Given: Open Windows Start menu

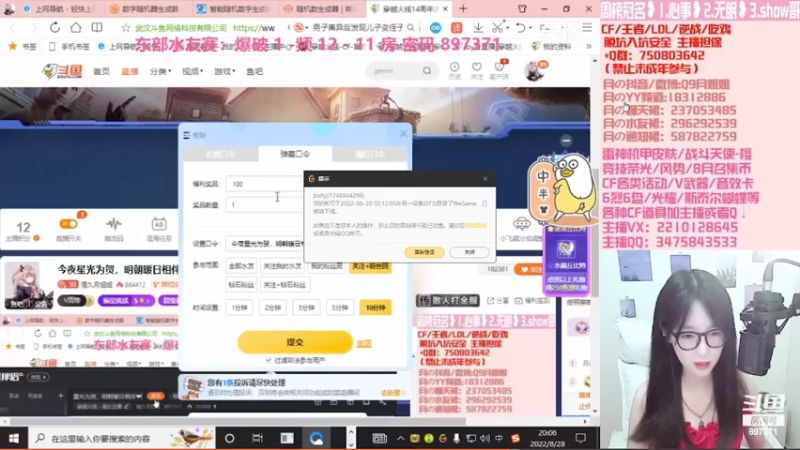Looking at the screenshot, I should point(14,438).
